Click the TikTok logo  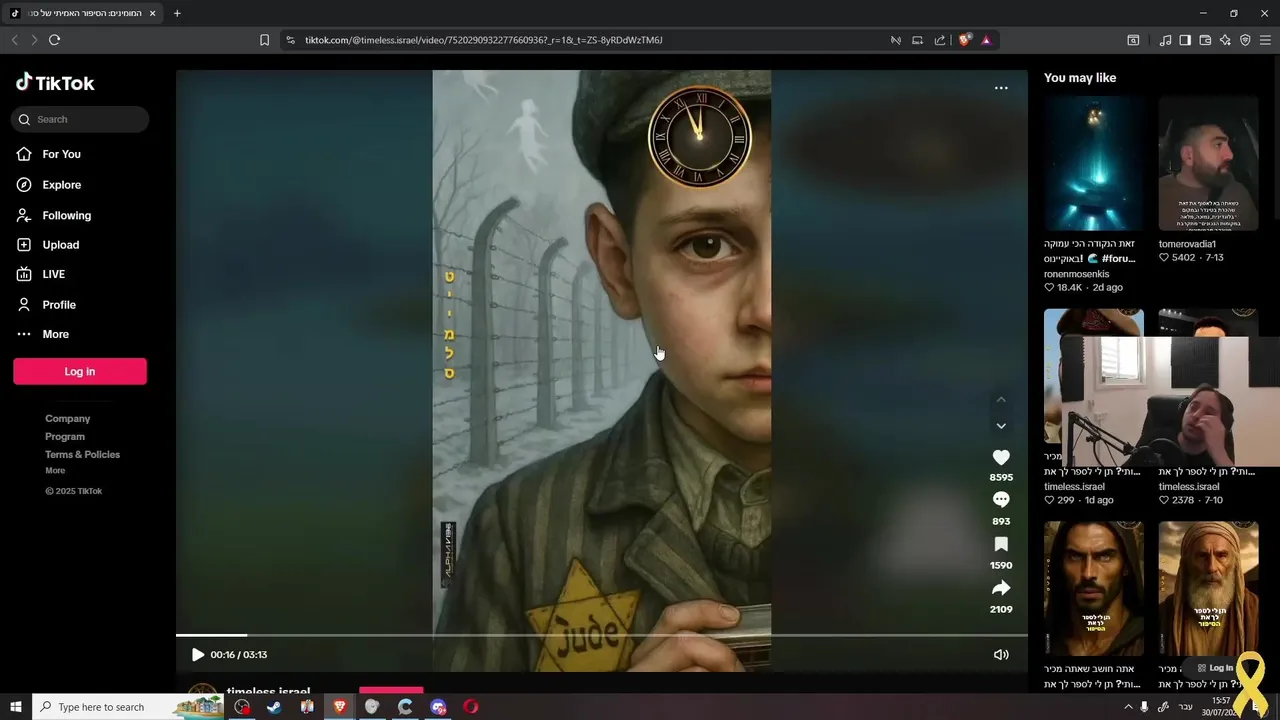click(55, 83)
